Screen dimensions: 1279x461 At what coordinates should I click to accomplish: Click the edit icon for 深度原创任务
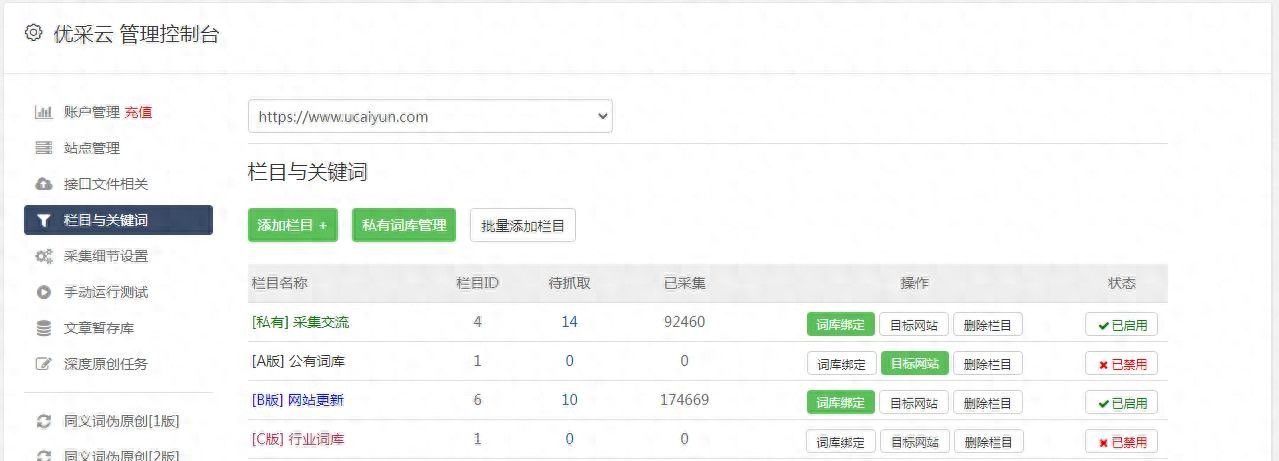[43, 364]
